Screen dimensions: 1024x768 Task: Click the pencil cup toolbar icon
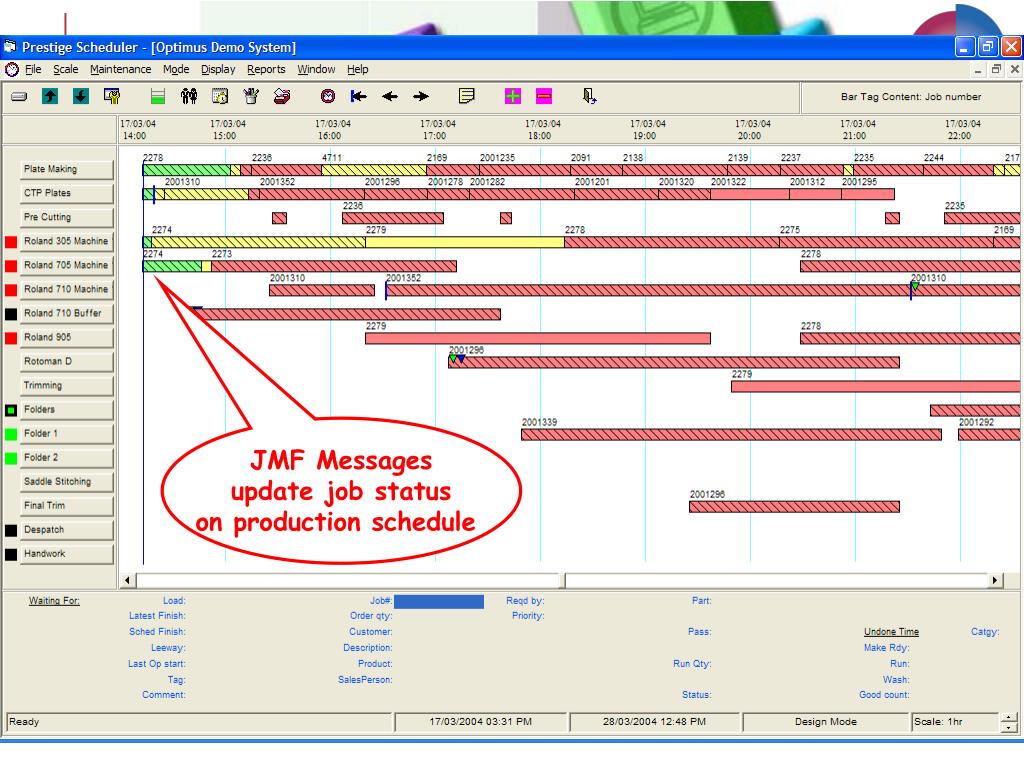(251, 97)
